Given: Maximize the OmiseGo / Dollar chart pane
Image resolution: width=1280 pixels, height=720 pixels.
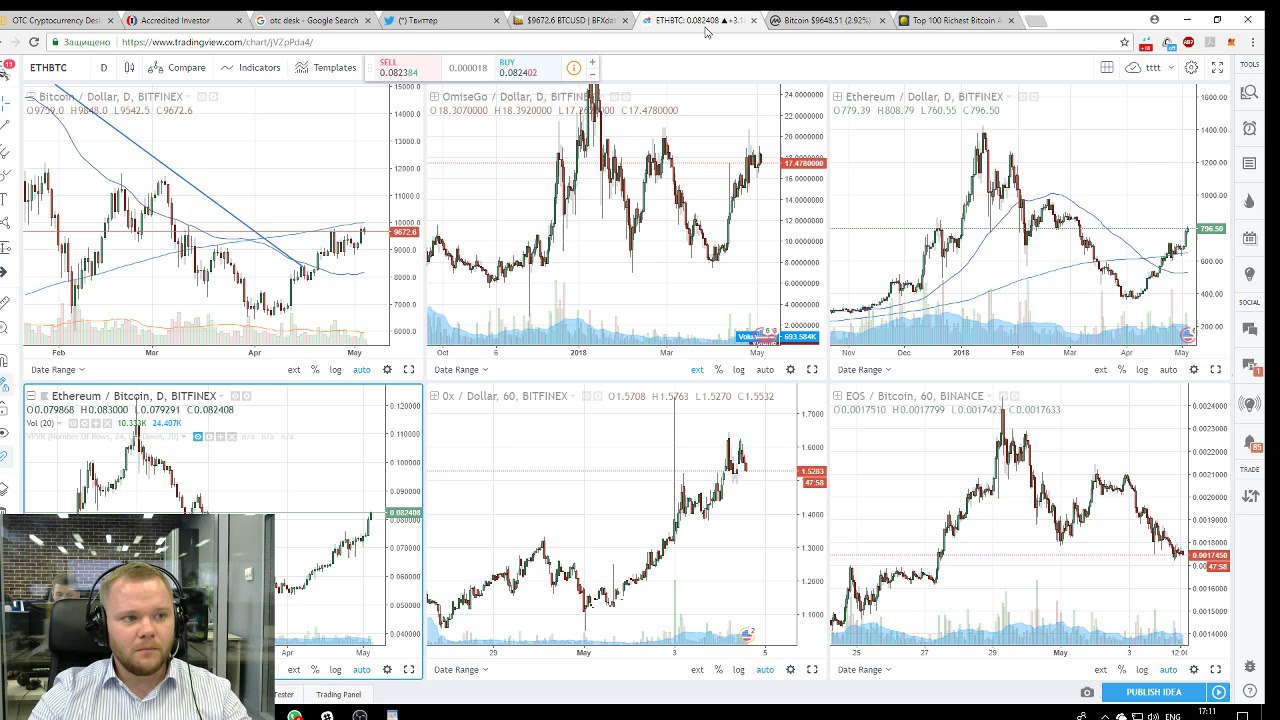Looking at the screenshot, I should 812,370.
